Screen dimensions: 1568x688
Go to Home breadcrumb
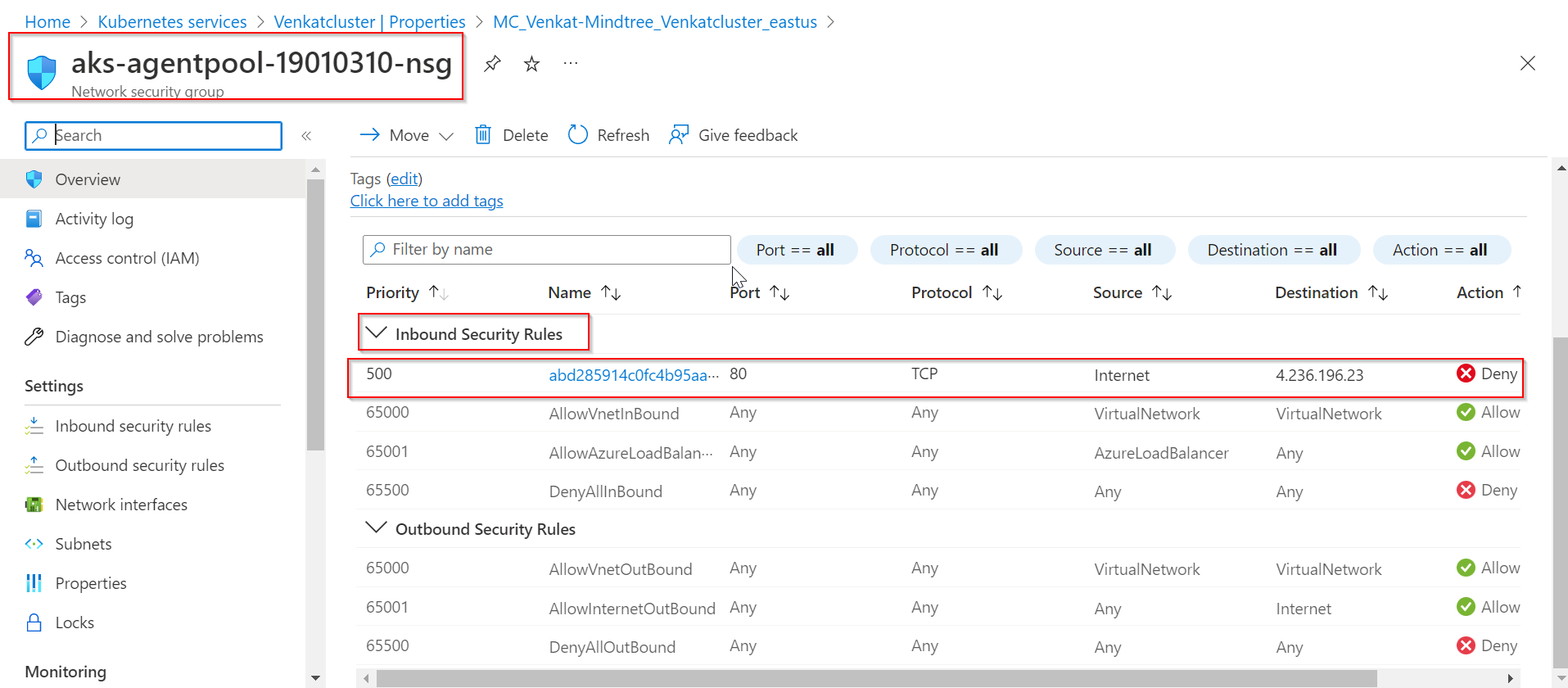pos(47,22)
